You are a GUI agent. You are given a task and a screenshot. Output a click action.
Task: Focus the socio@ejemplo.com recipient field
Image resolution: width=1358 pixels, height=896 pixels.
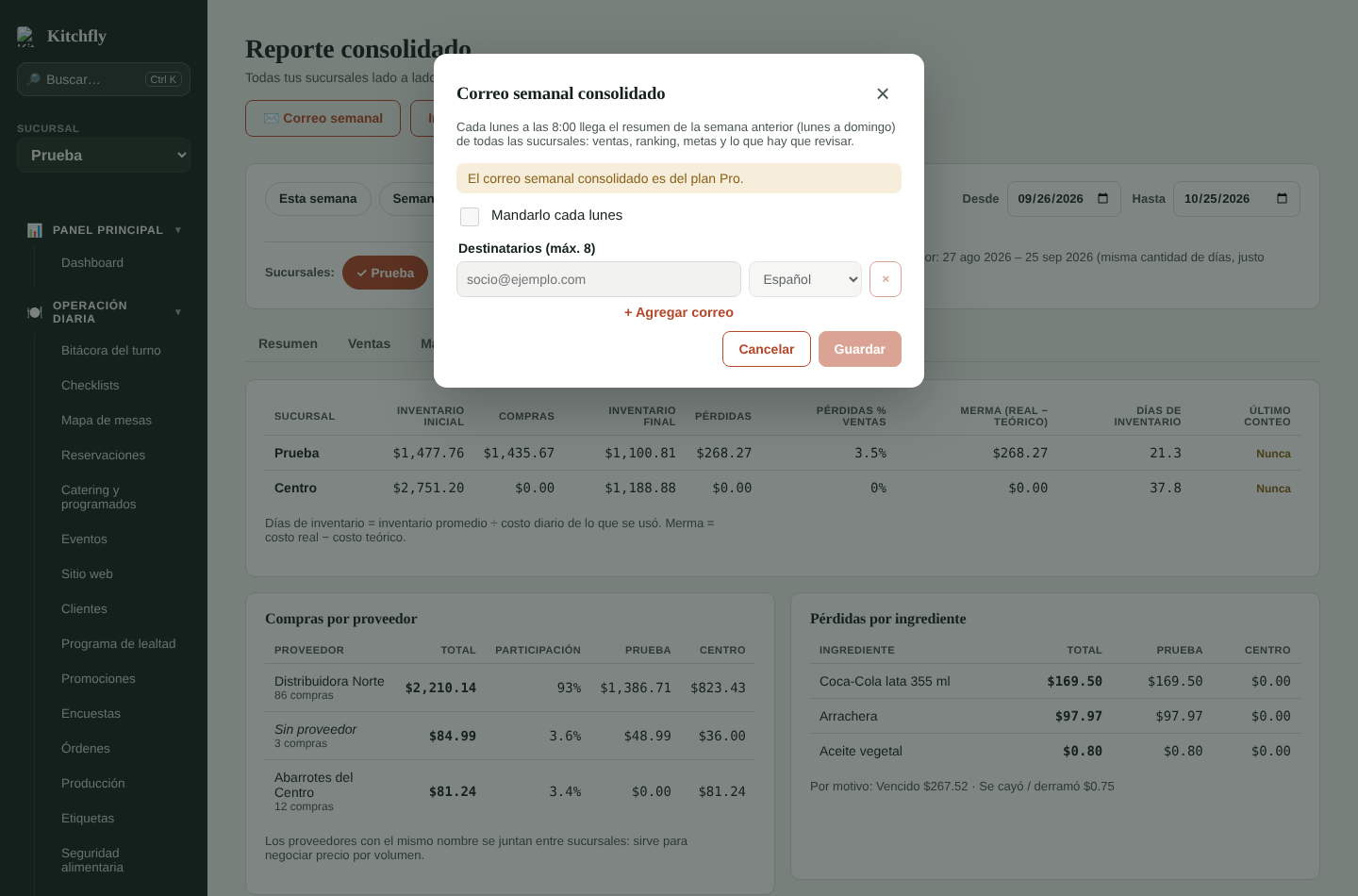[599, 279]
